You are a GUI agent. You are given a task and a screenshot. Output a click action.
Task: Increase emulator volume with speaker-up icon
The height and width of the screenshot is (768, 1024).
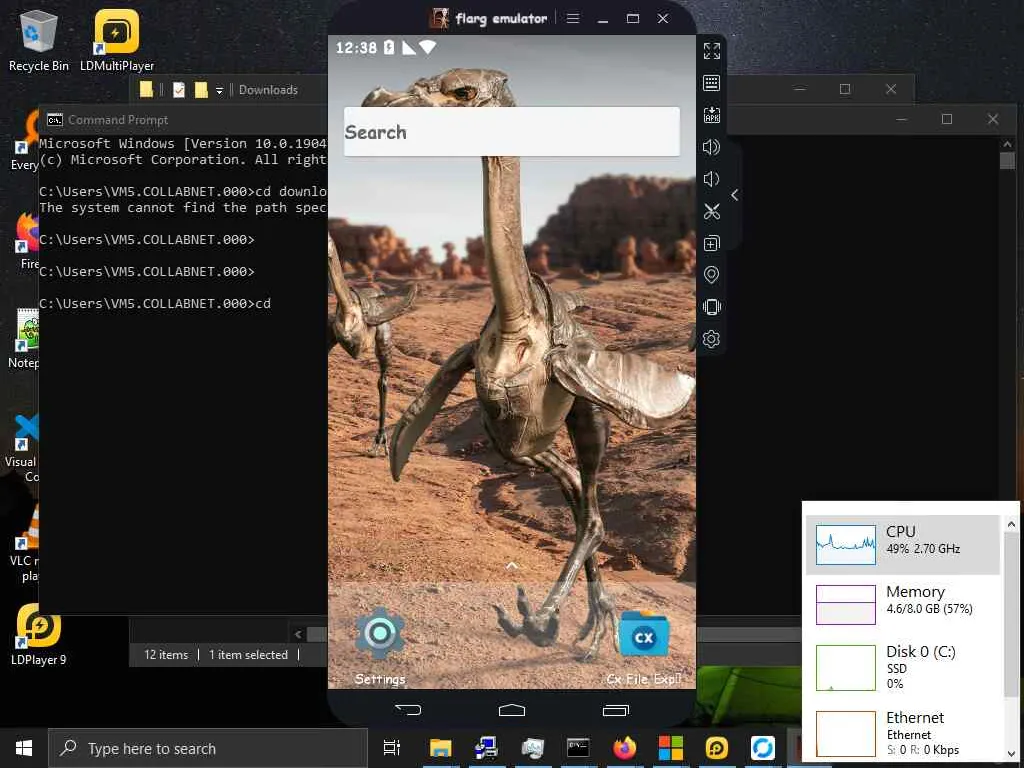click(711, 147)
